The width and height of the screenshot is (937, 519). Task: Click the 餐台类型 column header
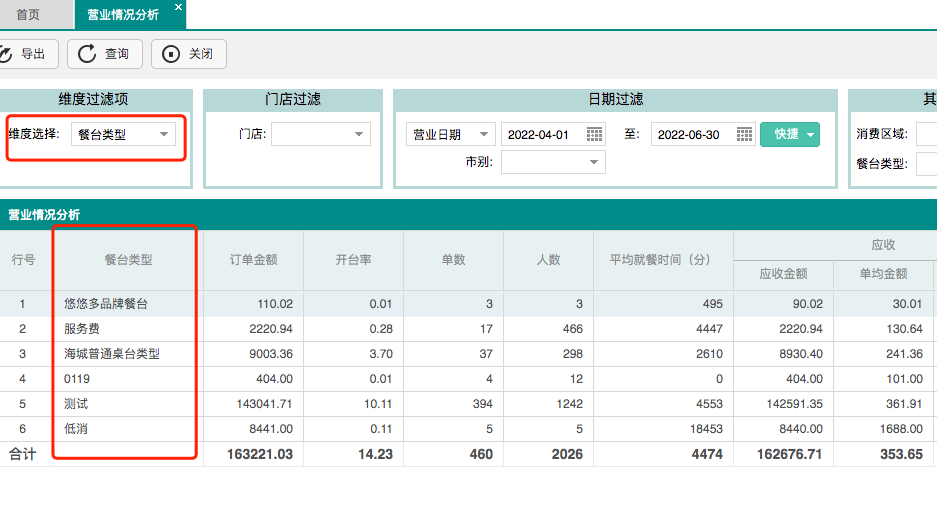click(x=128, y=260)
